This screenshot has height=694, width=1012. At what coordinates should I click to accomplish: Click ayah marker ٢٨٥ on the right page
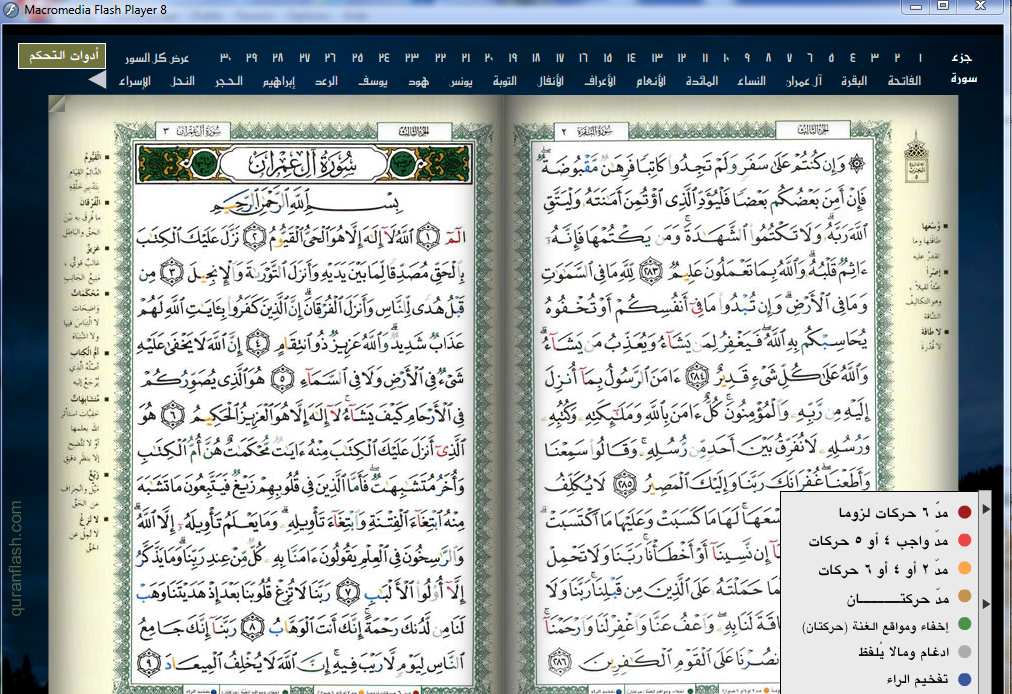(624, 484)
